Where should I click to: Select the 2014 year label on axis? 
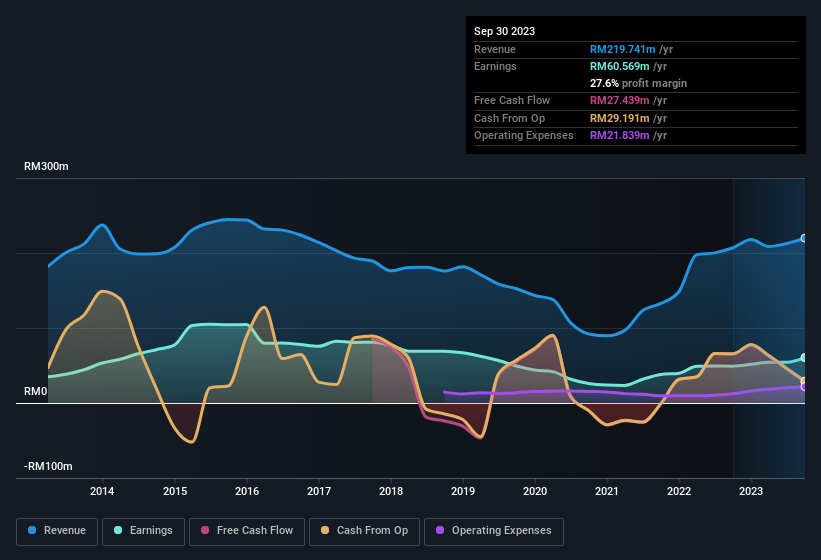[x=102, y=491]
